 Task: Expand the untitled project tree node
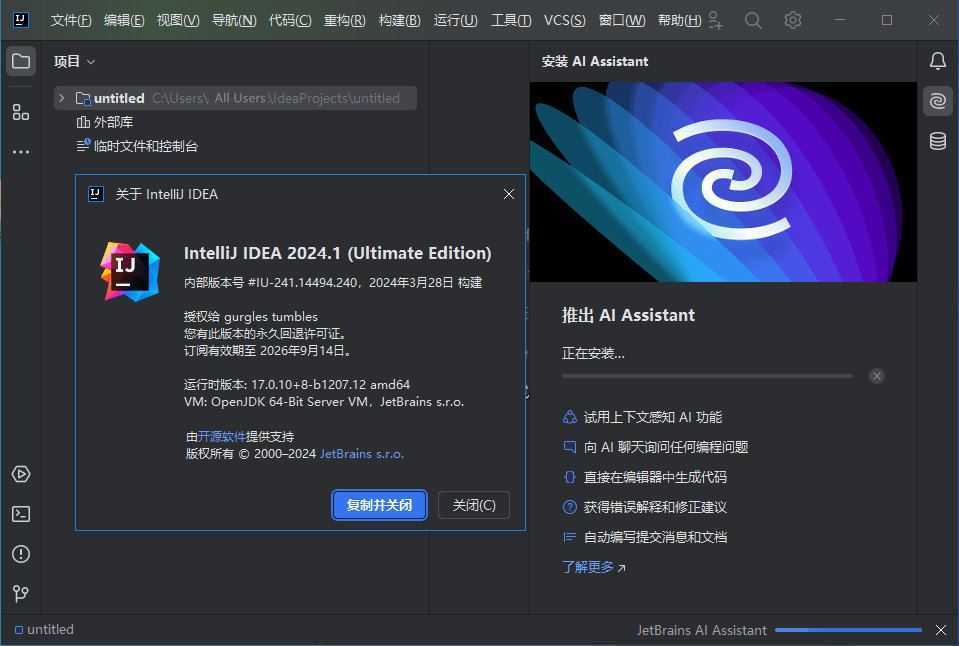60,97
